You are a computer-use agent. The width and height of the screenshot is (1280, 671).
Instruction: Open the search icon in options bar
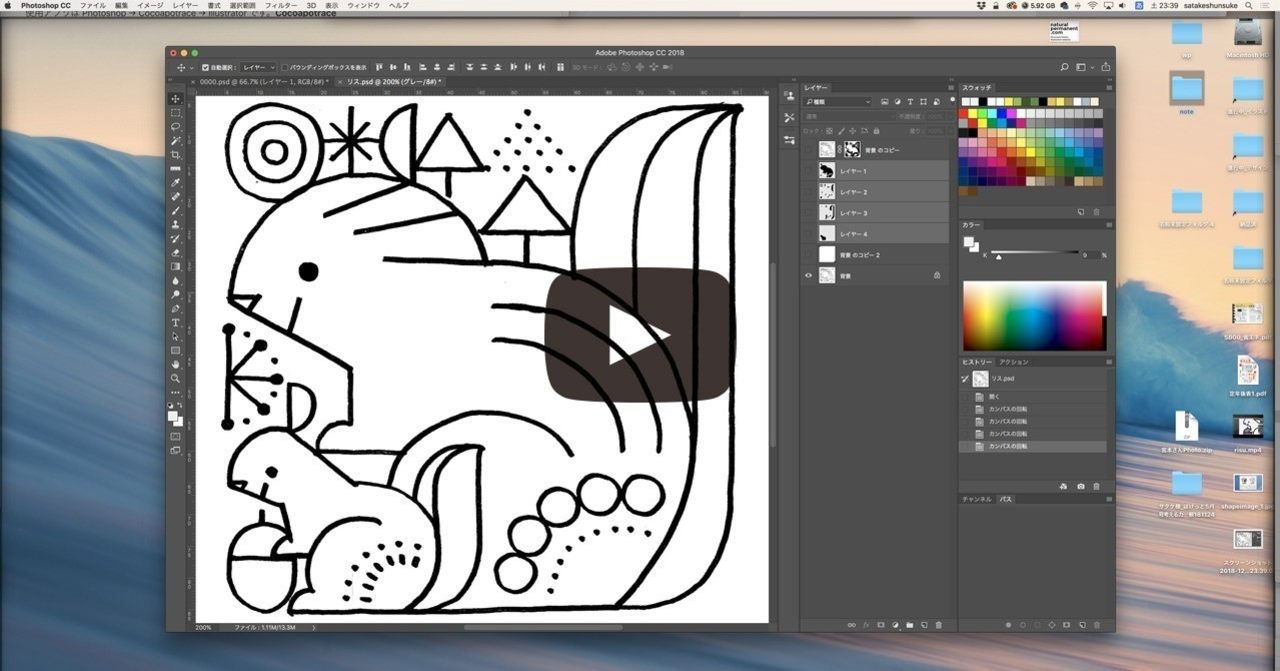[x=1064, y=67]
